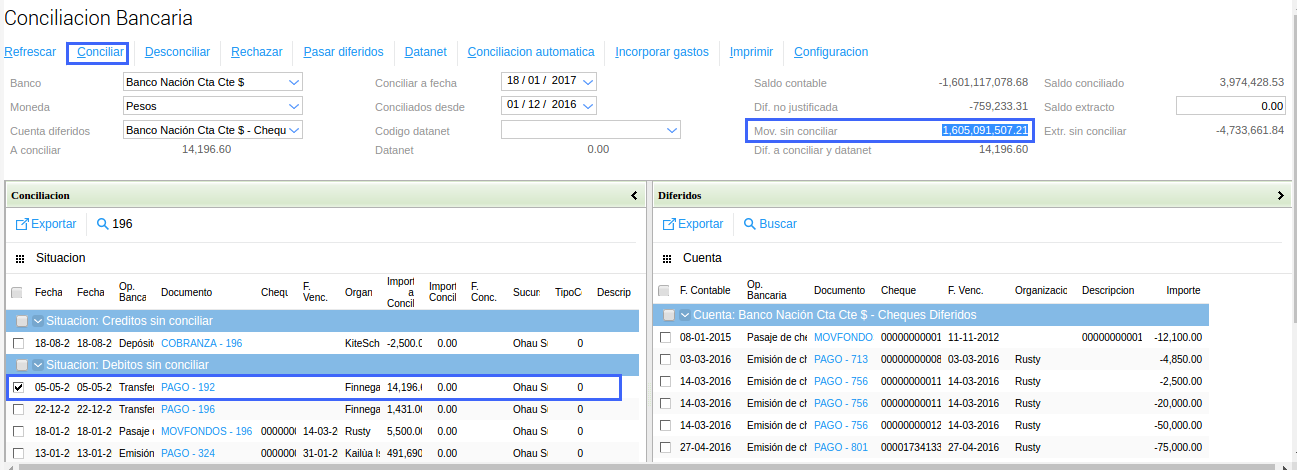Click Conciliar in the toolbar
The image size is (1297, 470).
point(97,52)
